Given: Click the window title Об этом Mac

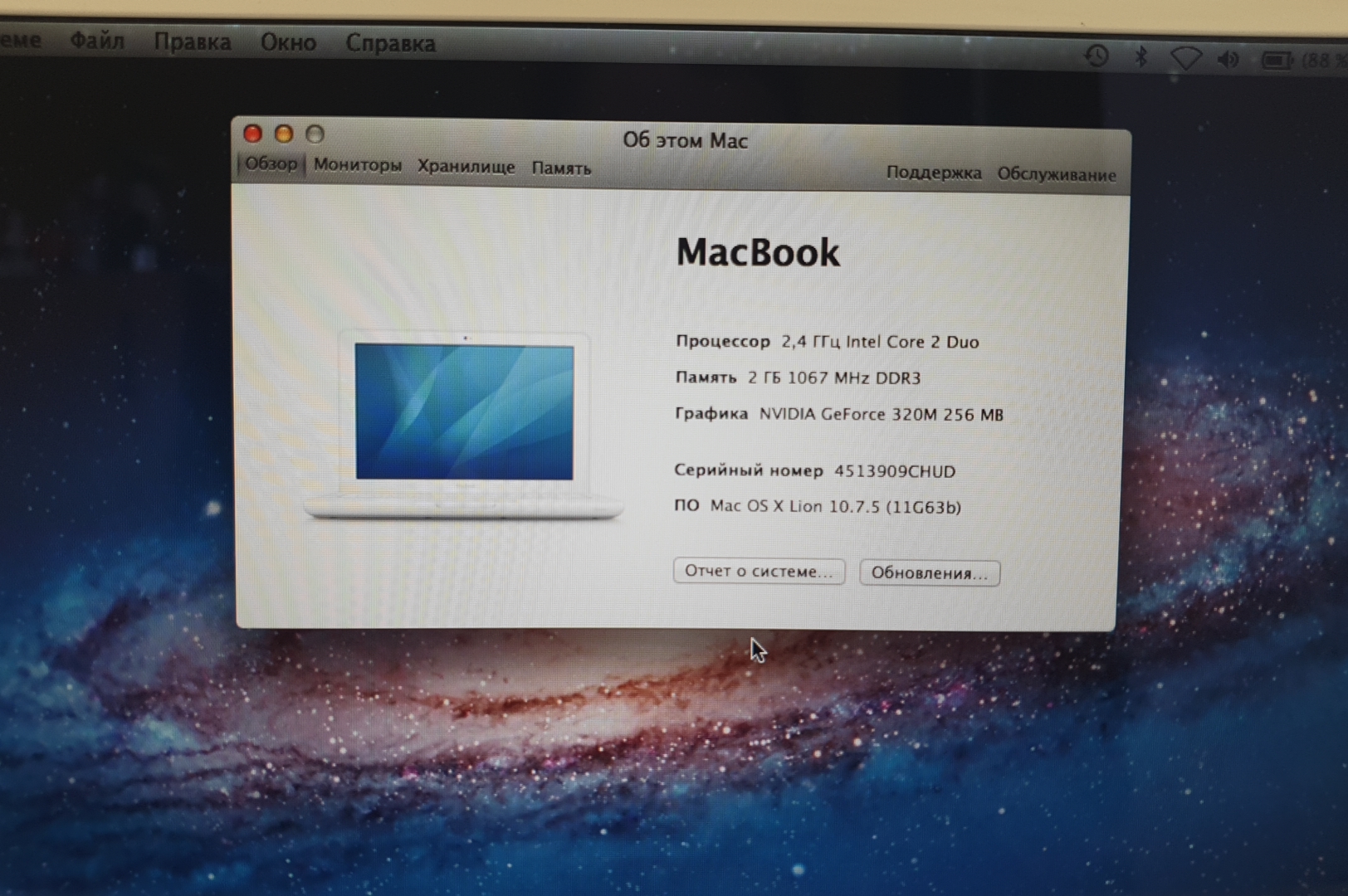Looking at the screenshot, I should [x=685, y=140].
